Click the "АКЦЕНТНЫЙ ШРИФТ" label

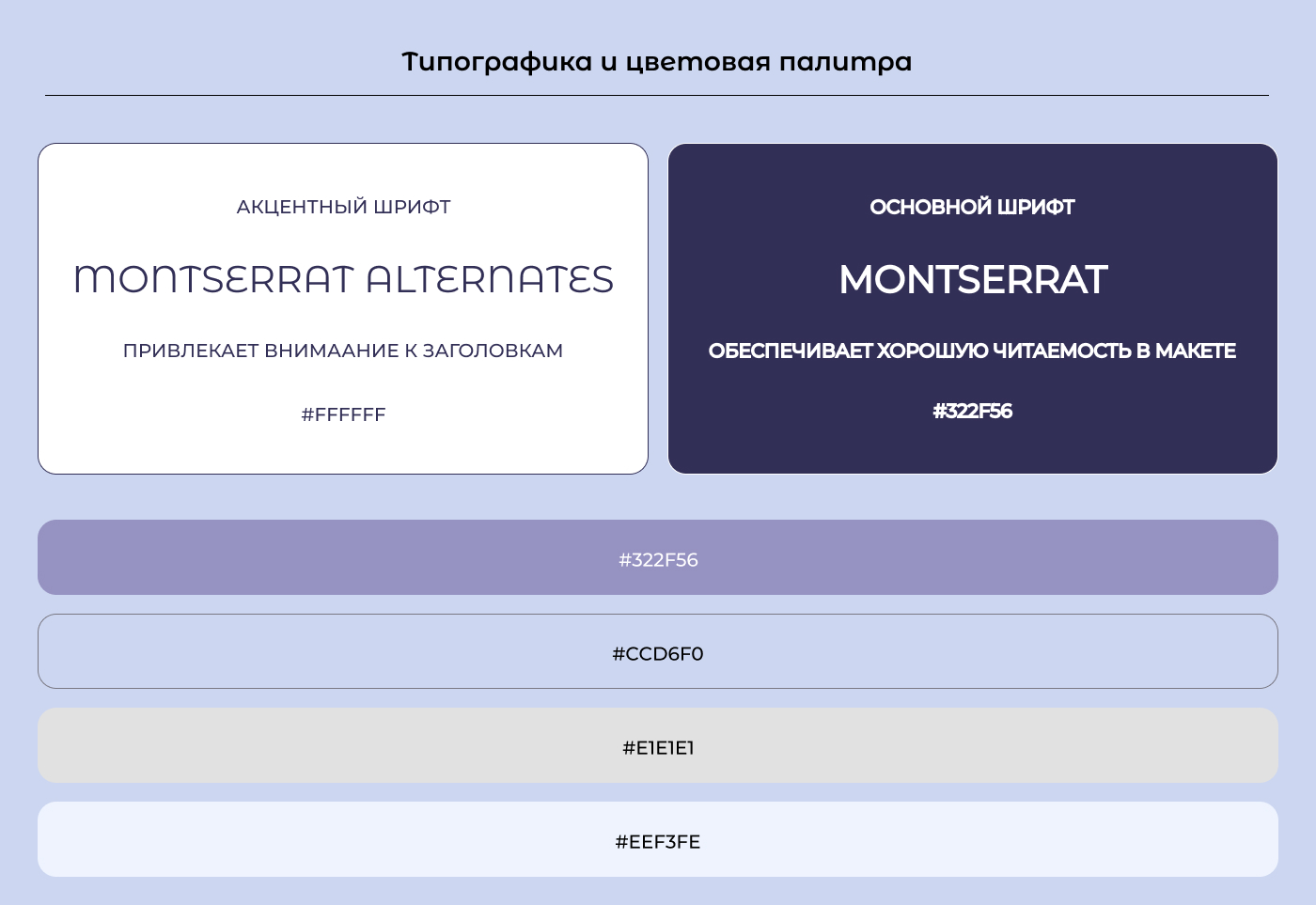pyautogui.click(x=343, y=207)
